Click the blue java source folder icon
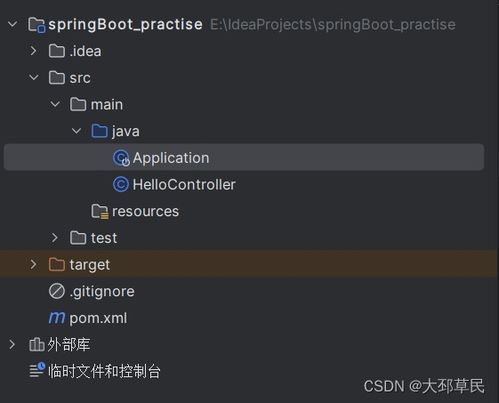Image resolution: width=499 pixels, height=403 pixels. click(x=99, y=131)
